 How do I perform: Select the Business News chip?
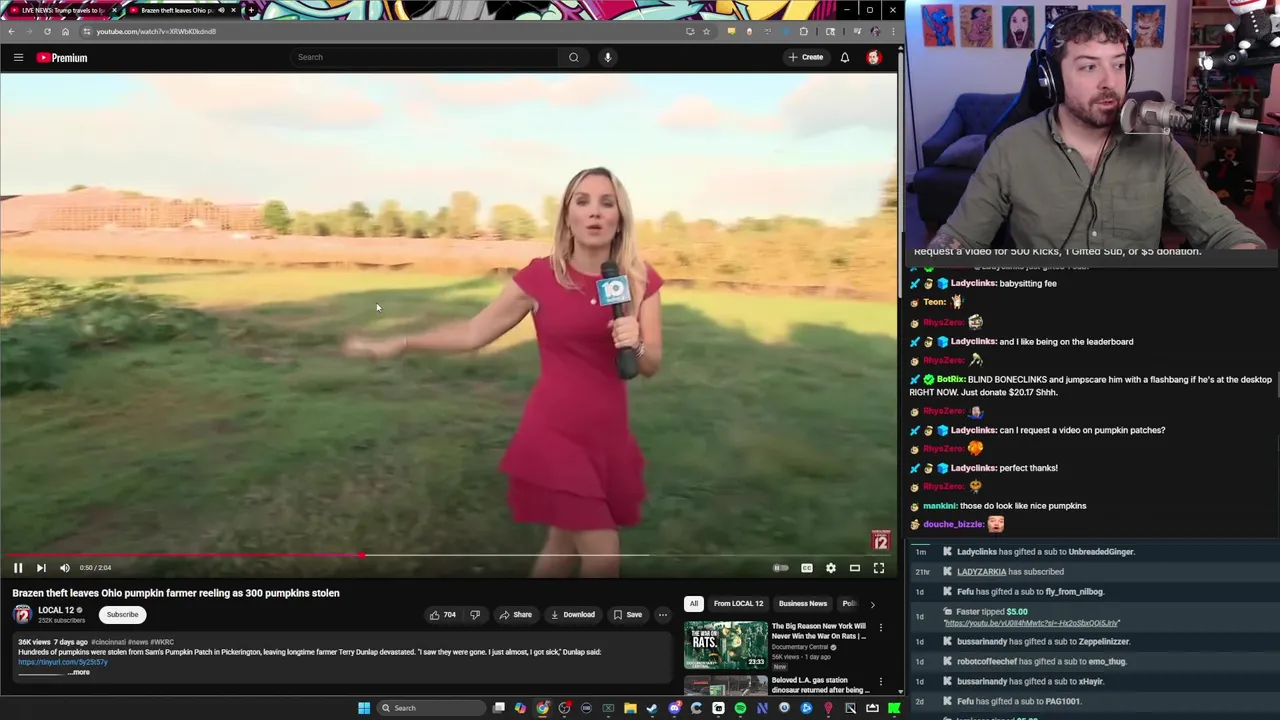[803, 604]
